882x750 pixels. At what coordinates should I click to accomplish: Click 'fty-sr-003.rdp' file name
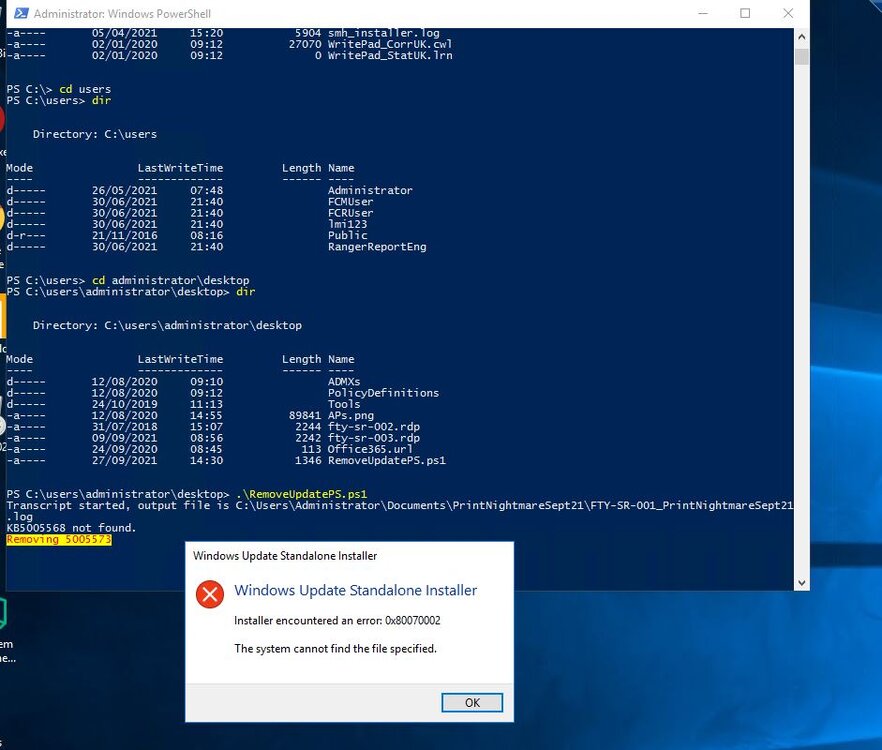[374, 438]
